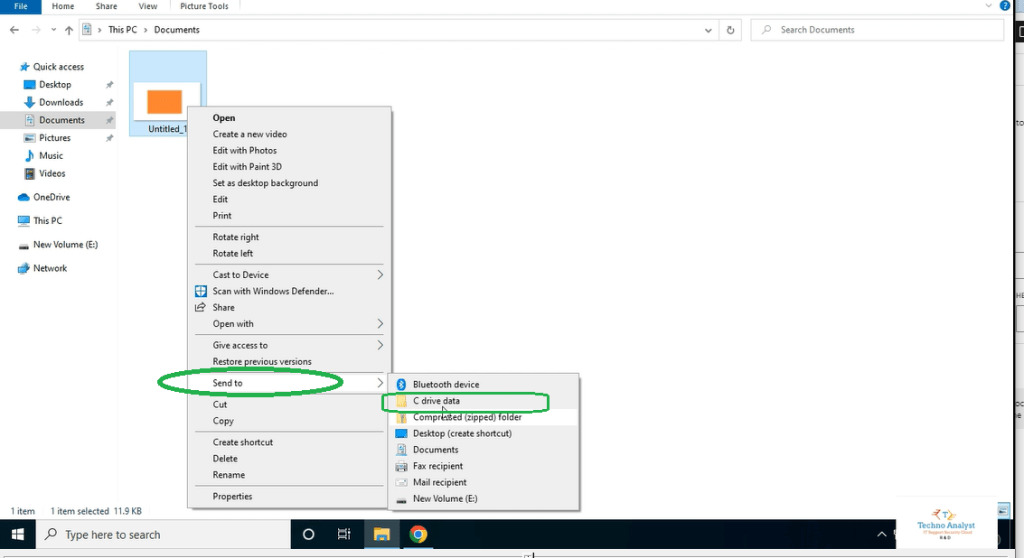The width and height of the screenshot is (1024, 558).
Task: Click the Cortana circle icon
Action: (x=308, y=534)
